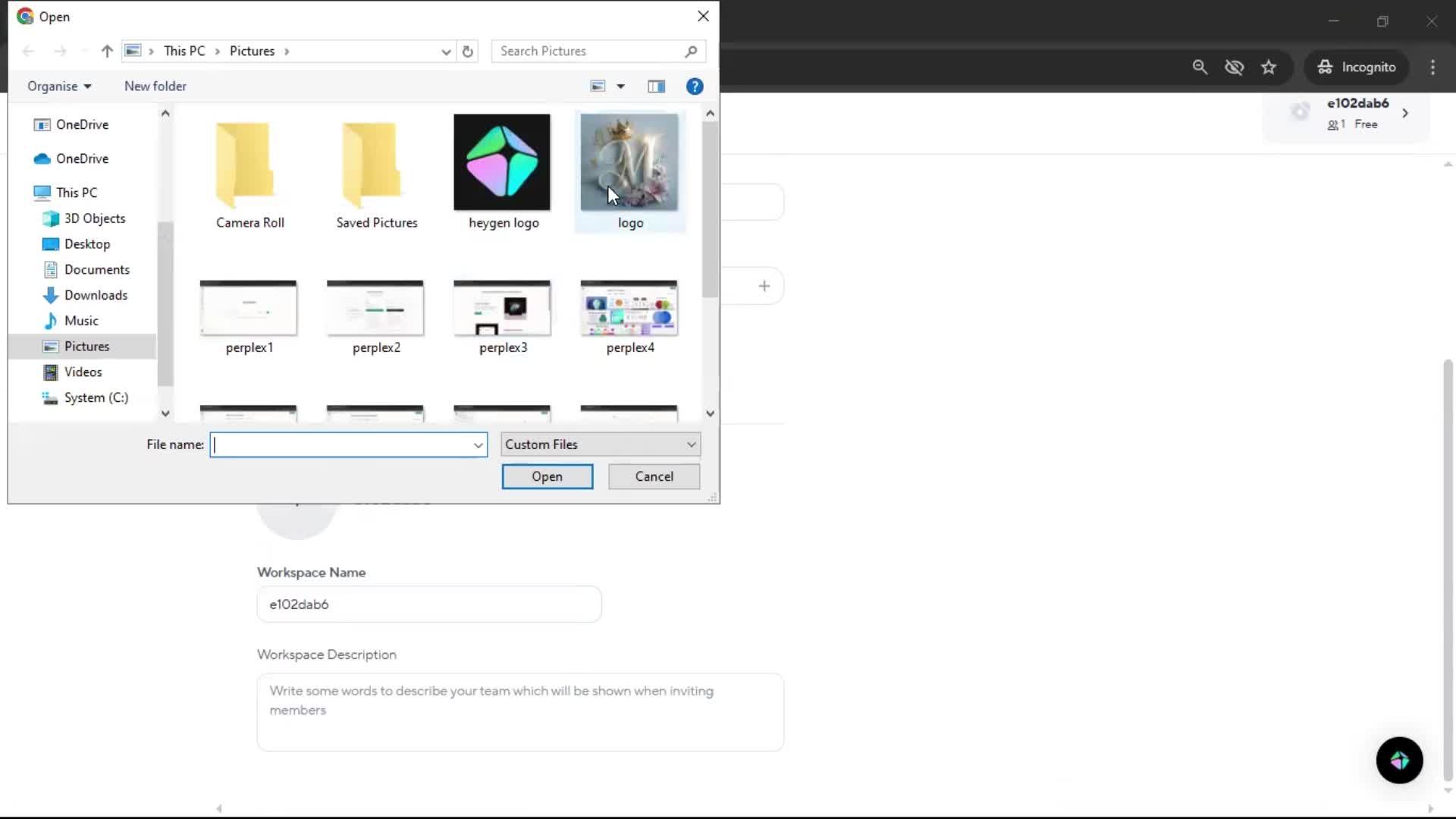Open the HeyGen floating assistant button
The image size is (1456, 819).
tap(1399, 760)
